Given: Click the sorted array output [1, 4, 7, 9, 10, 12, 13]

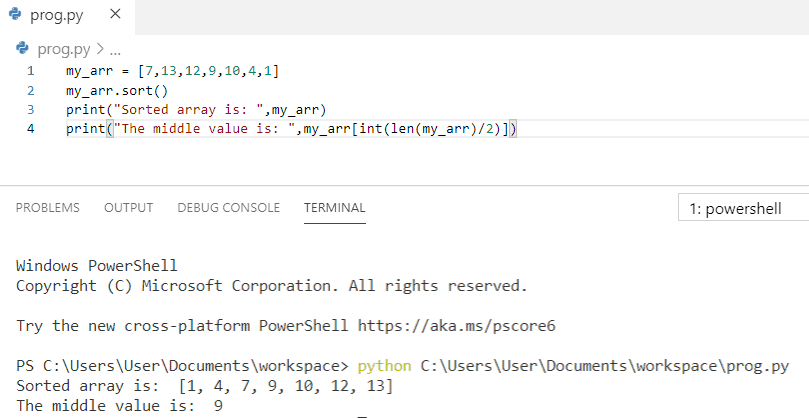Looking at the screenshot, I should [x=285, y=385].
